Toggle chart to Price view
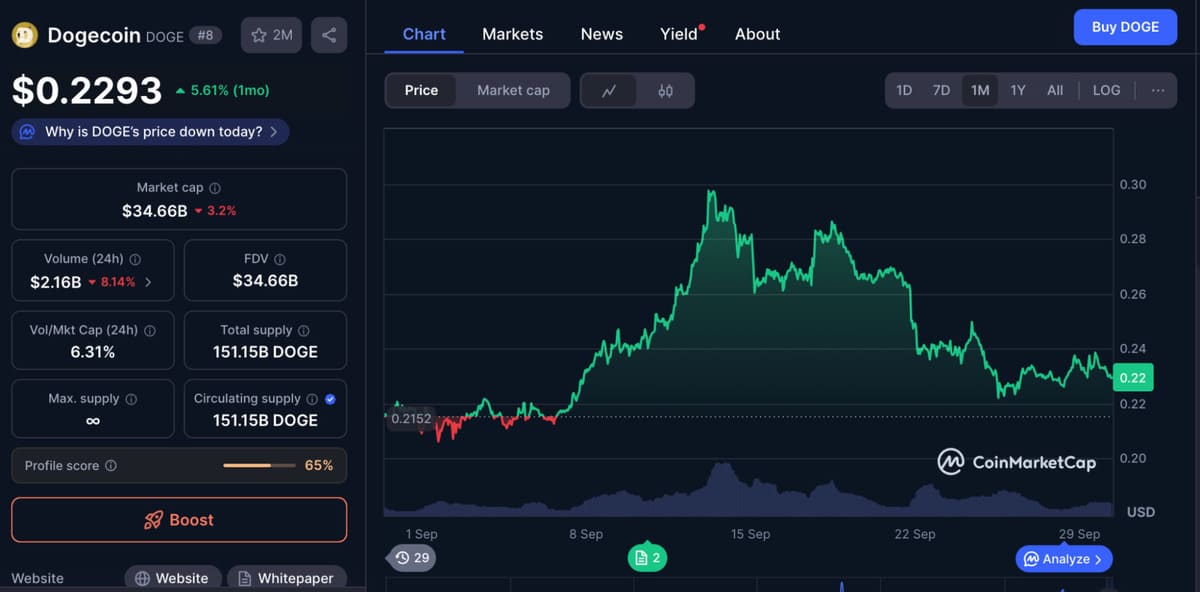 coord(421,91)
